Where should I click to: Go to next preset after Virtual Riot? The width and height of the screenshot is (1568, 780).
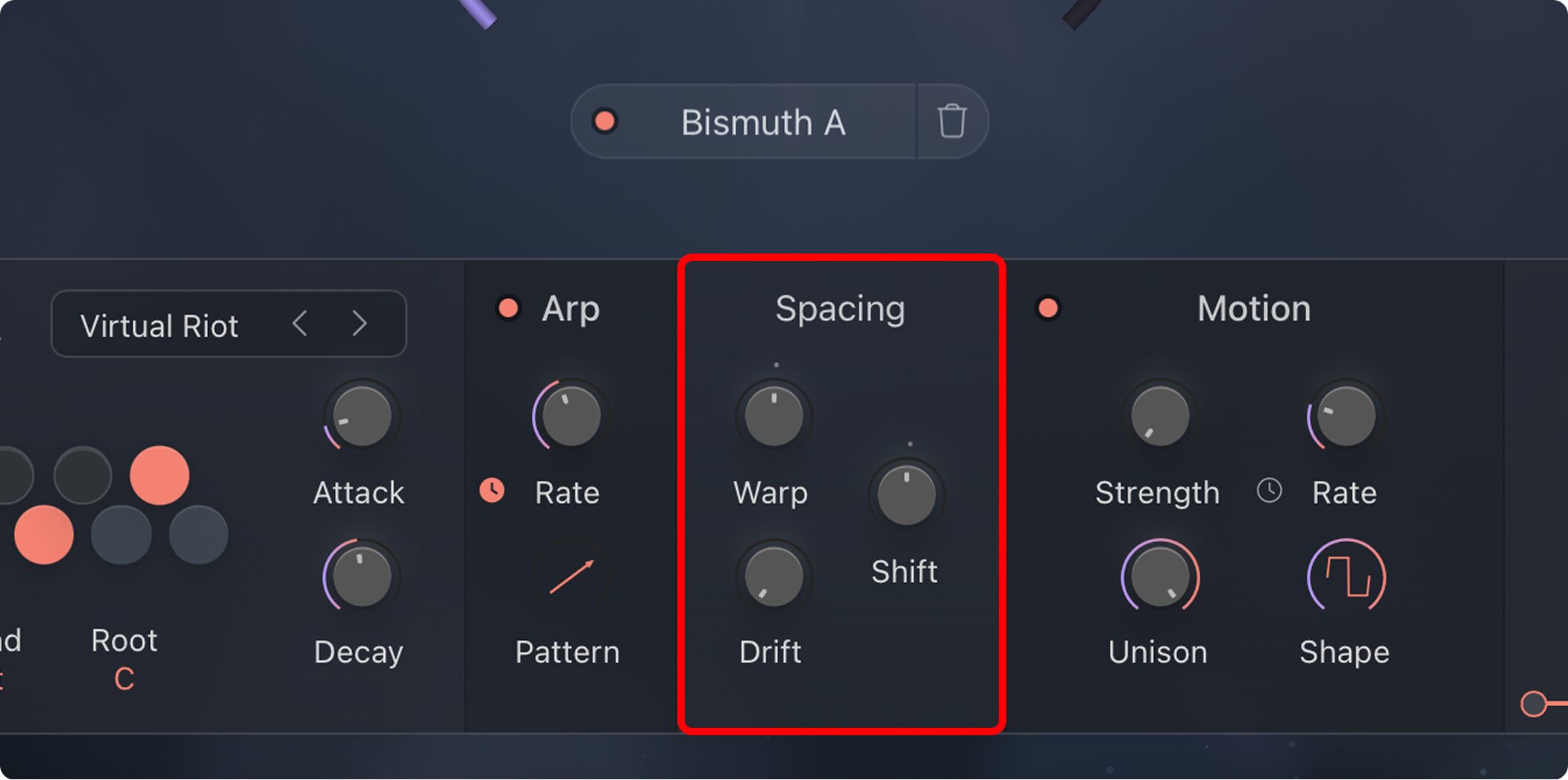tap(360, 324)
